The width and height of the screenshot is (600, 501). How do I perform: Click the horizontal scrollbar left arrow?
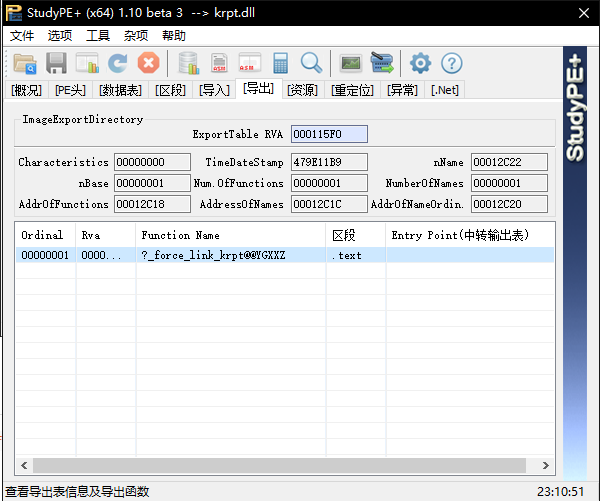coord(24,465)
